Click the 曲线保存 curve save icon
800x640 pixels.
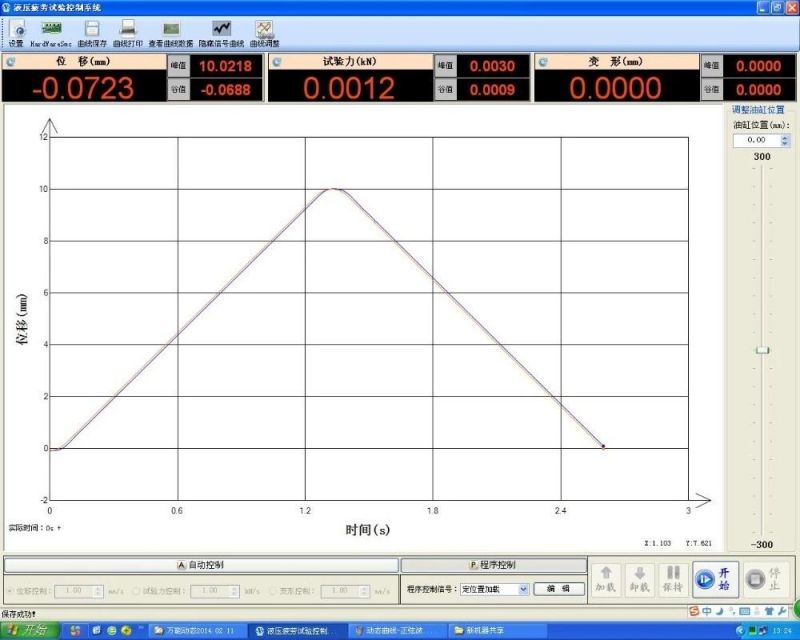tap(92, 33)
